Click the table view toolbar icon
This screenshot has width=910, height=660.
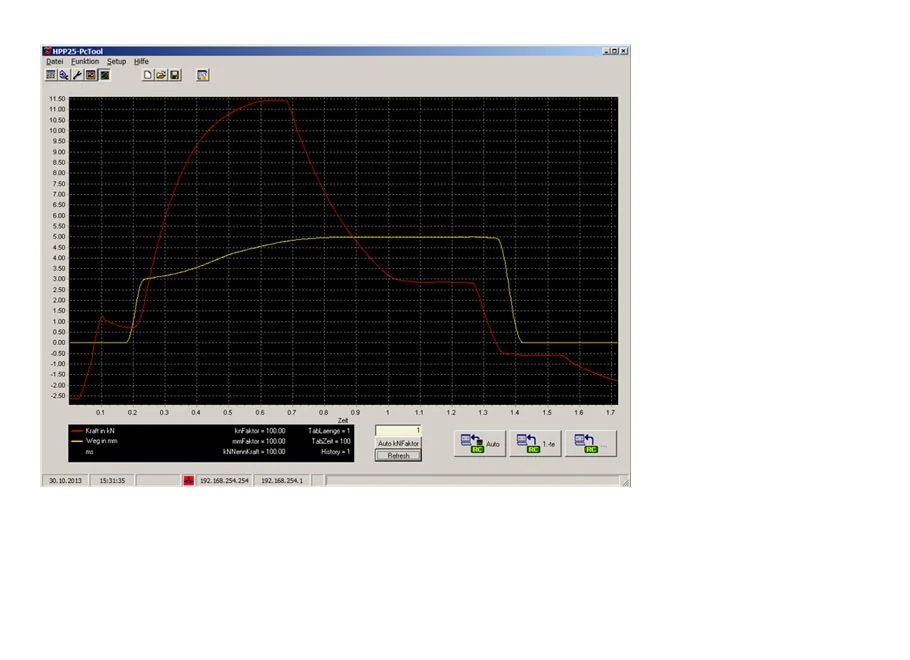click(x=50, y=75)
